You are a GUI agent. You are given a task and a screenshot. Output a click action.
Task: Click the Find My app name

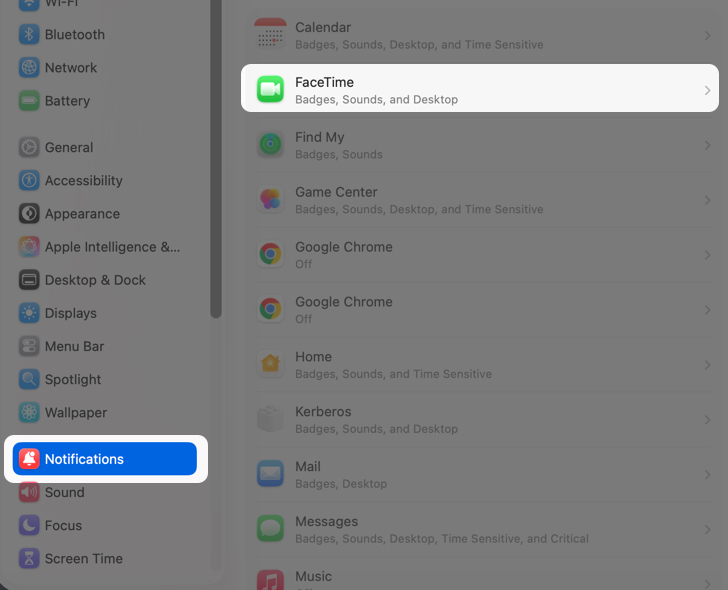319,137
